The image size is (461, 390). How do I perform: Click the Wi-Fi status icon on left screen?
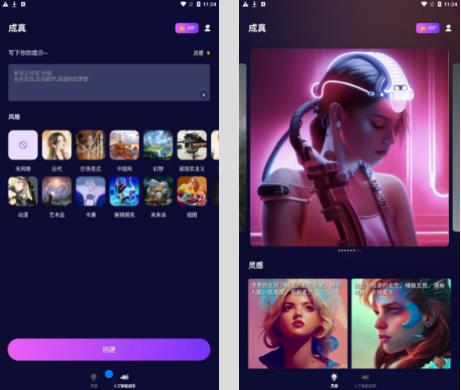[183, 4]
